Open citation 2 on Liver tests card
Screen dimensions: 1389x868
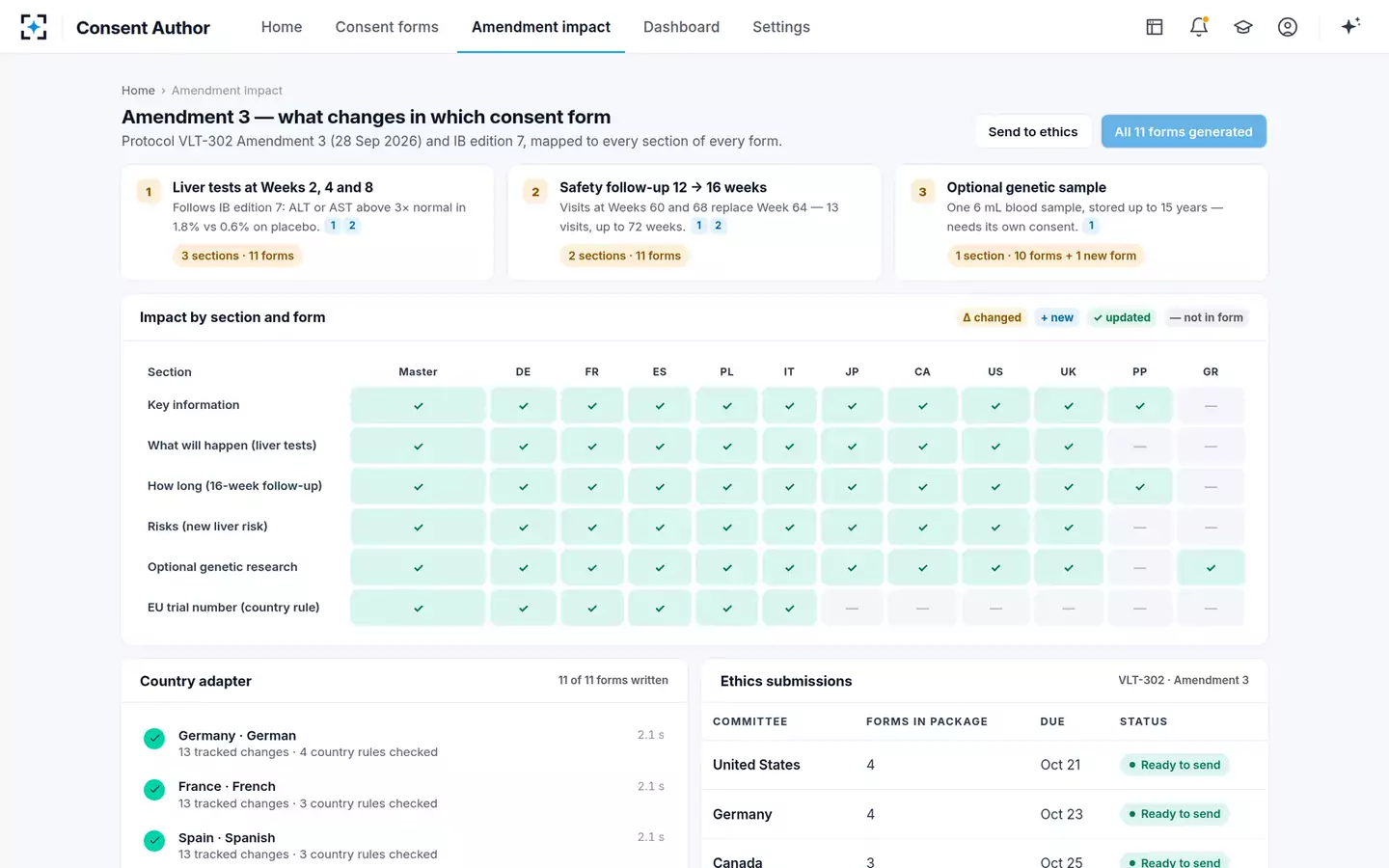pos(352,226)
